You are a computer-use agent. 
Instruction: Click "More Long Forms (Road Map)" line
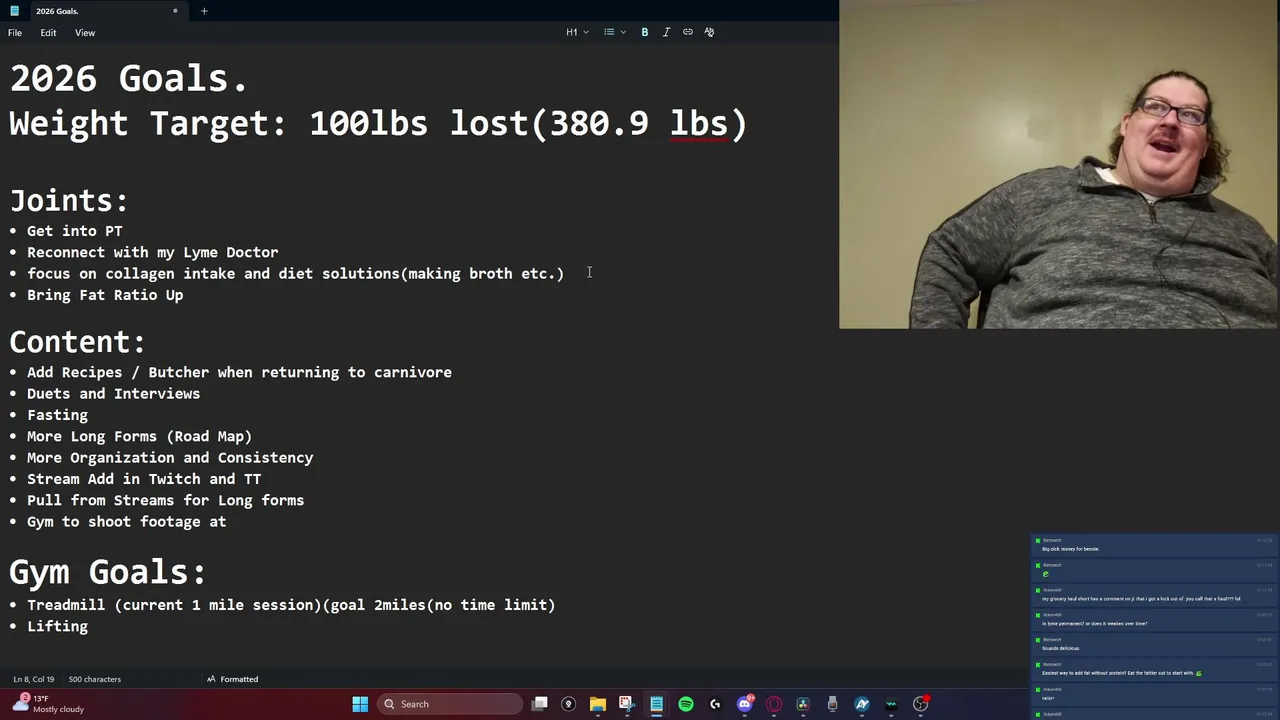pos(139,436)
